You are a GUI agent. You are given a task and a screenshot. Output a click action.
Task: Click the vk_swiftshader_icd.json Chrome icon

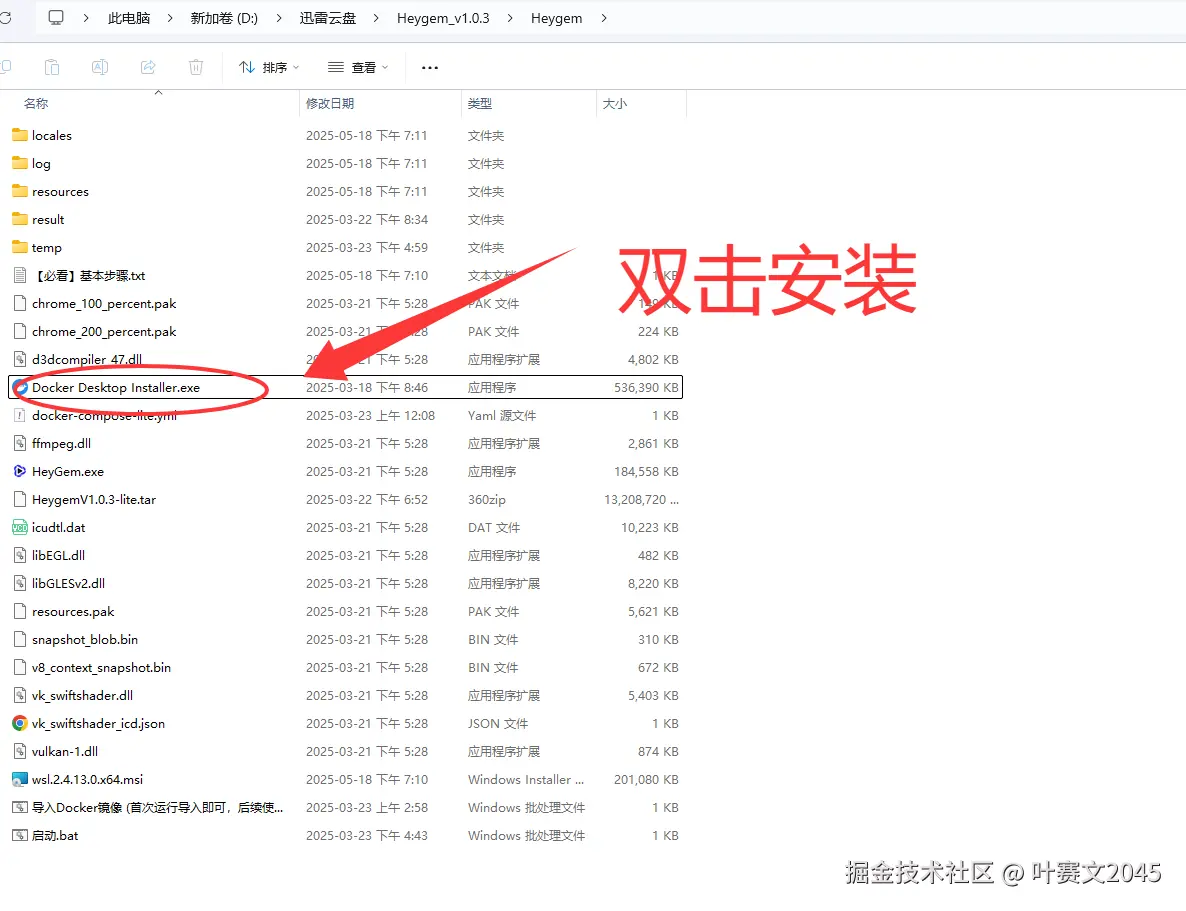click(20, 723)
